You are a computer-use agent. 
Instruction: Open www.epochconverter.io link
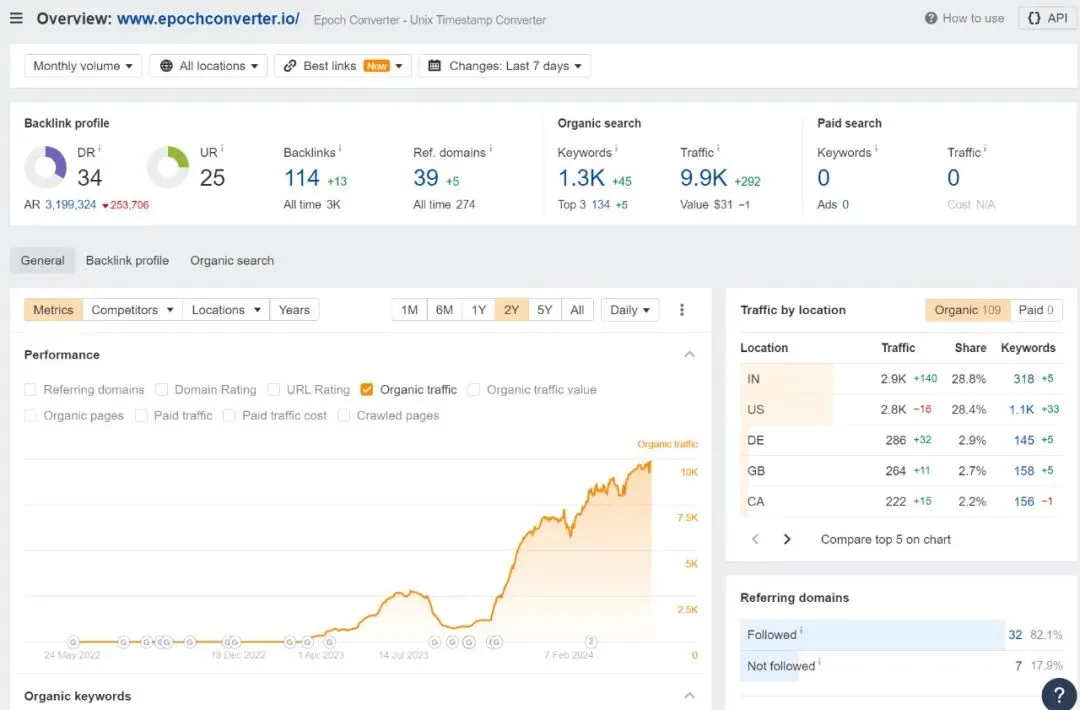208,19
